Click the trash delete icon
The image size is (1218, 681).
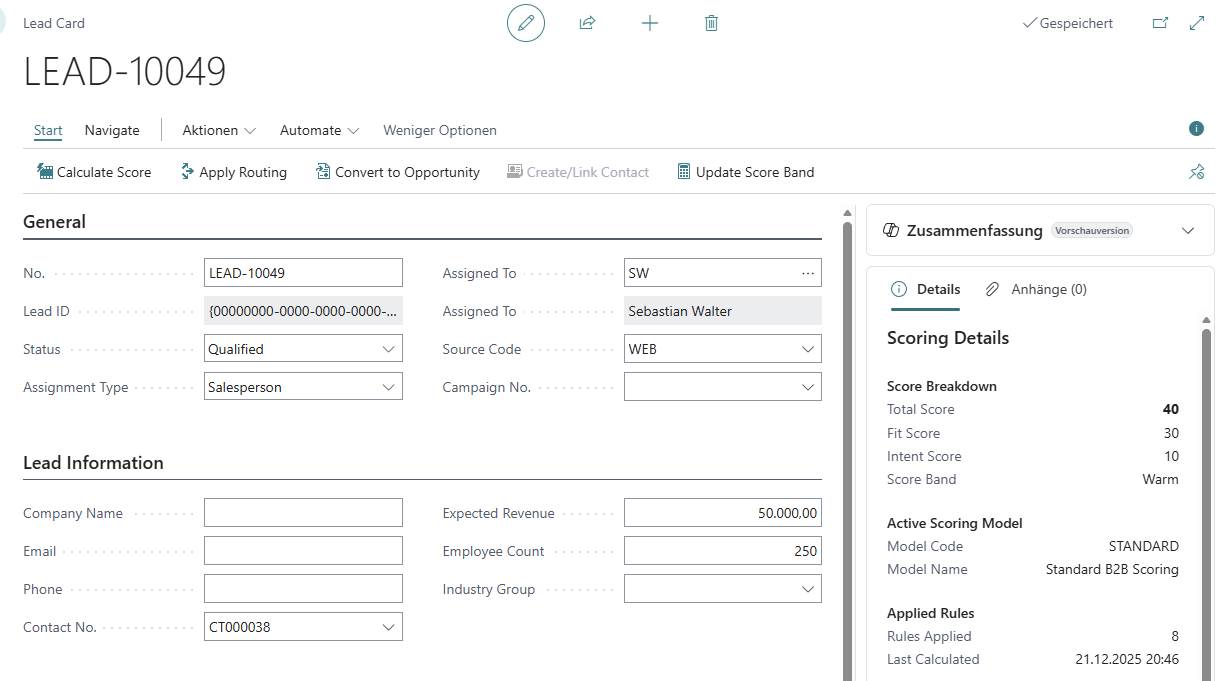(x=711, y=23)
